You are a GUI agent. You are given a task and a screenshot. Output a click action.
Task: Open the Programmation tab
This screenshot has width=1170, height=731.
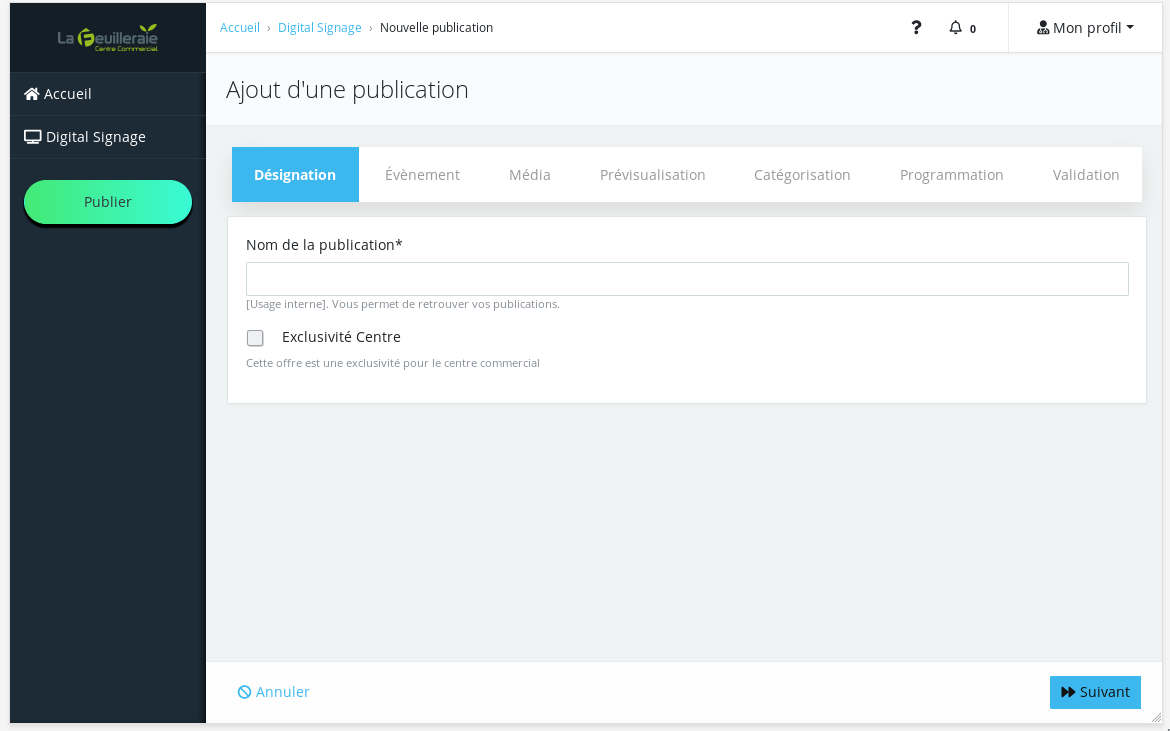951,175
